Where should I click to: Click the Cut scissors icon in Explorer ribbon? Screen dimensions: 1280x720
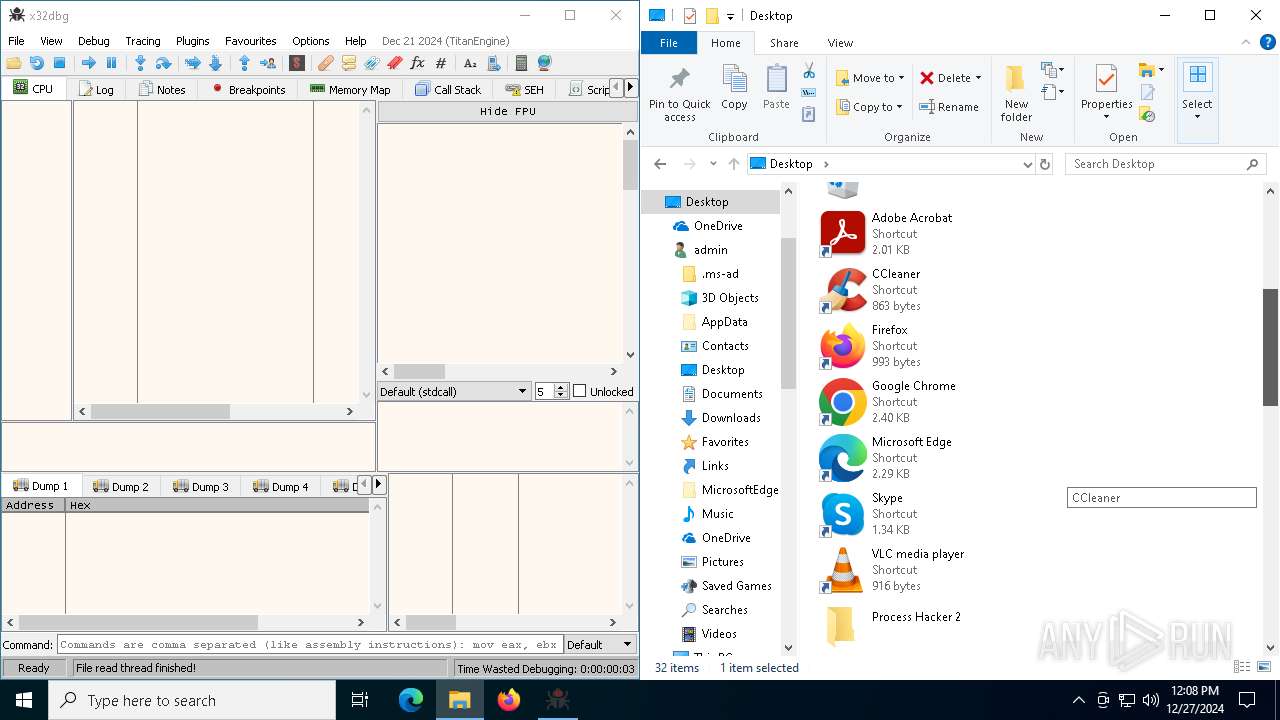[809, 71]
